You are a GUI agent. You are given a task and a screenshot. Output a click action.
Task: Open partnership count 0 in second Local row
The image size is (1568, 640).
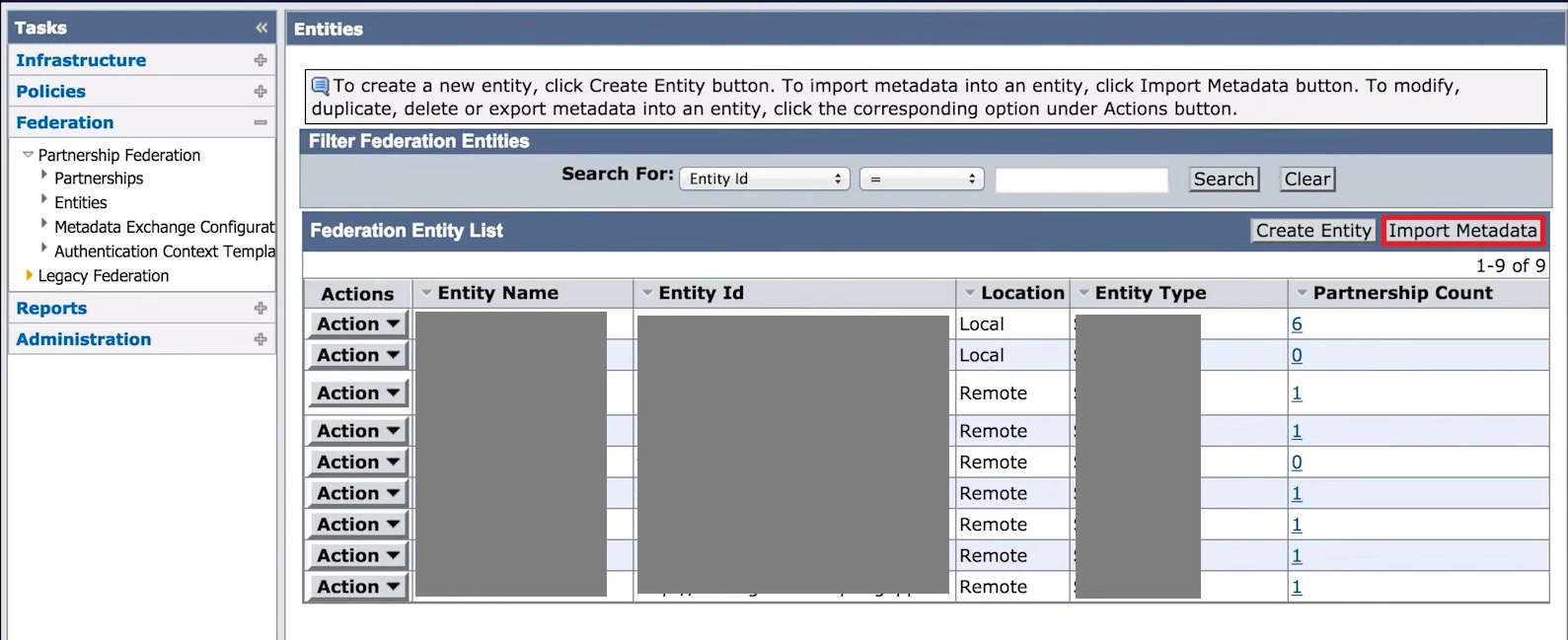(1297, 355)
